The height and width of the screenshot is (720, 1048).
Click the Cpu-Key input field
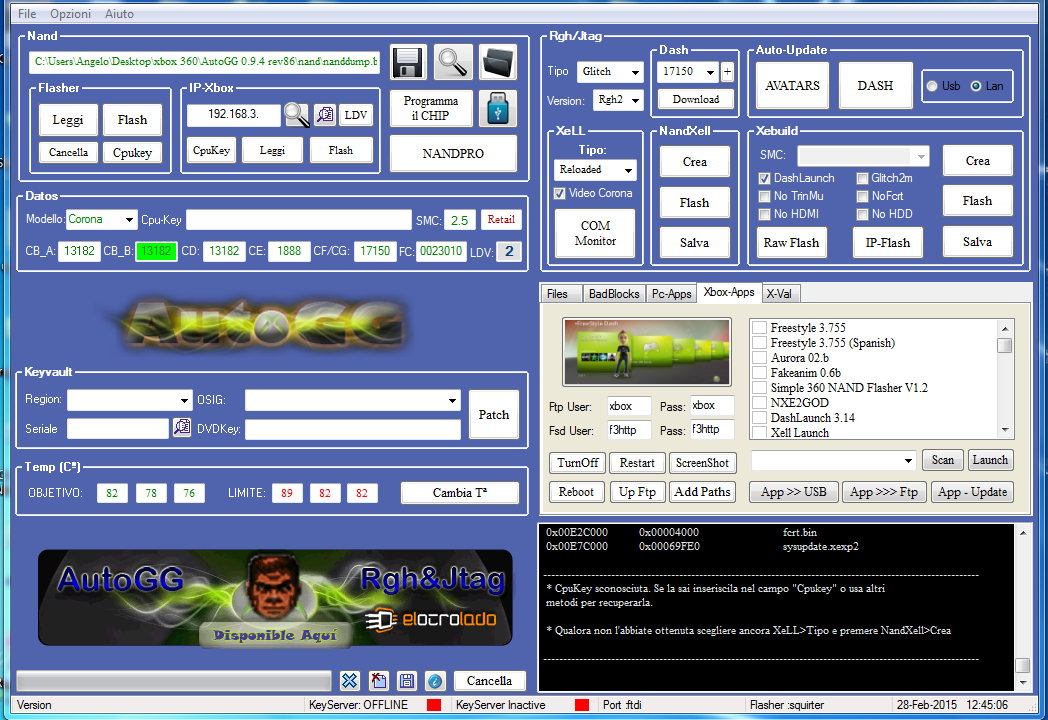pos(299,220)
